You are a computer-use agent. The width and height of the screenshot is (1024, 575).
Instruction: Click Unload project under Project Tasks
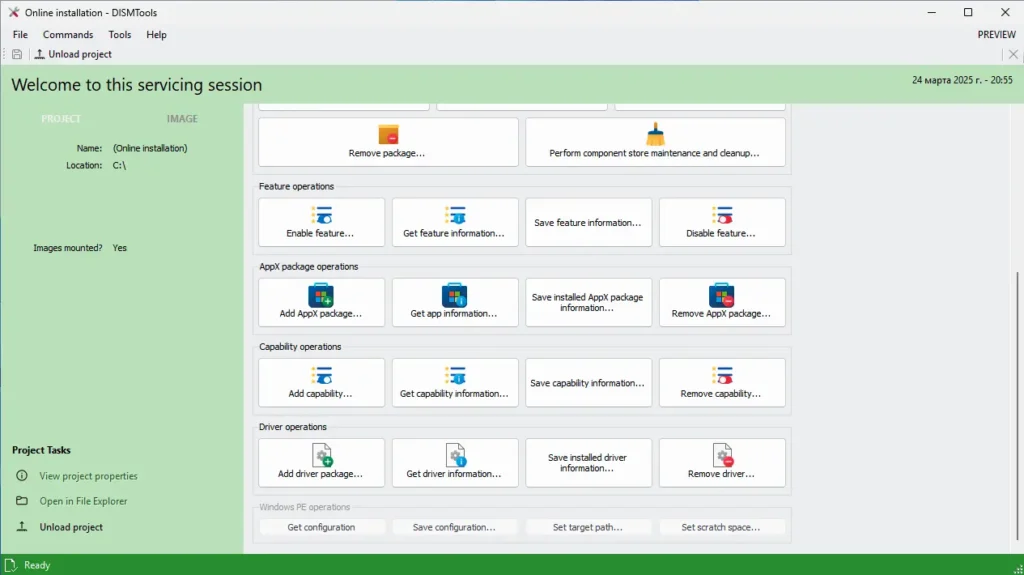pyautogui.click(x=71, y=527)
